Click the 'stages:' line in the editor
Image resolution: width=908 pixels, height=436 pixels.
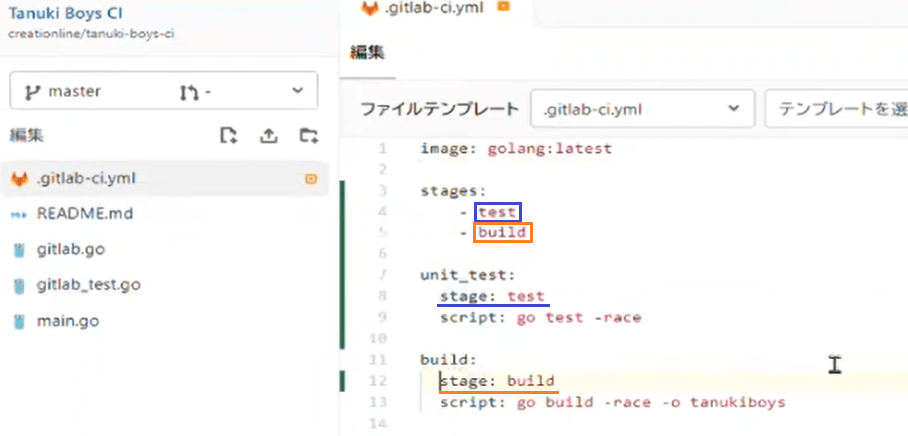[x=453, y=191]
